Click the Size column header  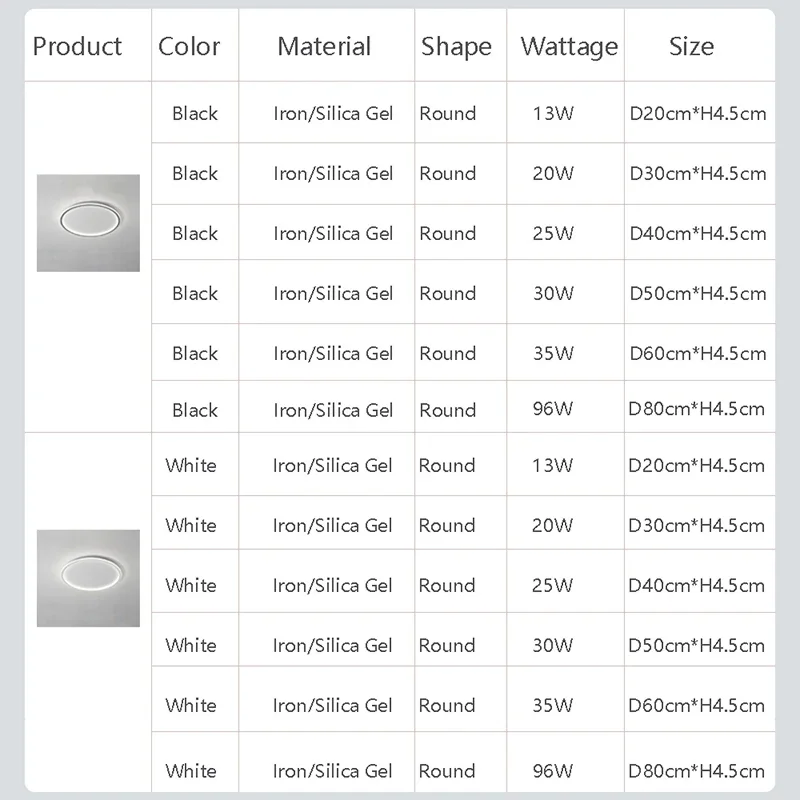point(691,46)
